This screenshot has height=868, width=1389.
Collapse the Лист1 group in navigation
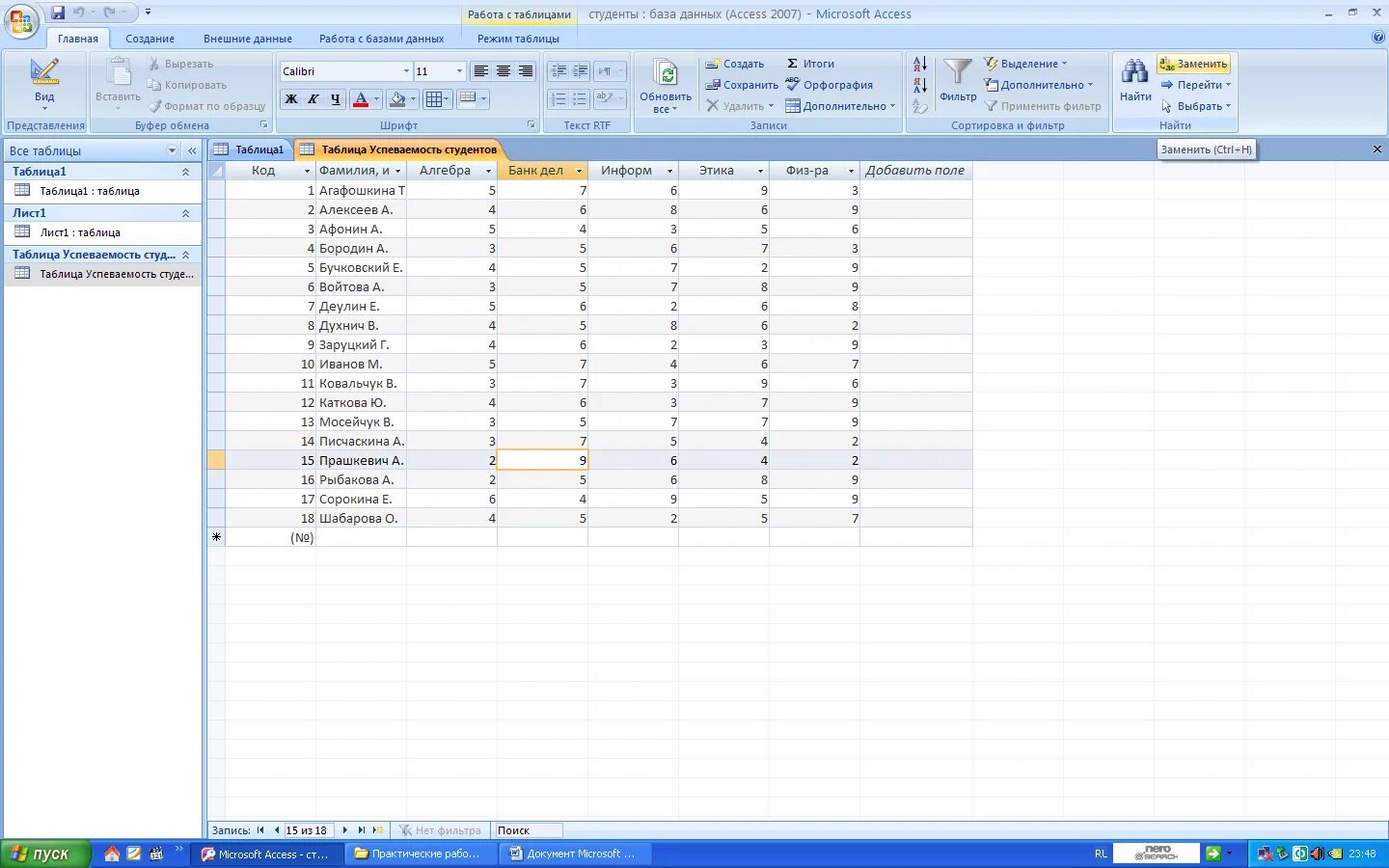(185, 213)
